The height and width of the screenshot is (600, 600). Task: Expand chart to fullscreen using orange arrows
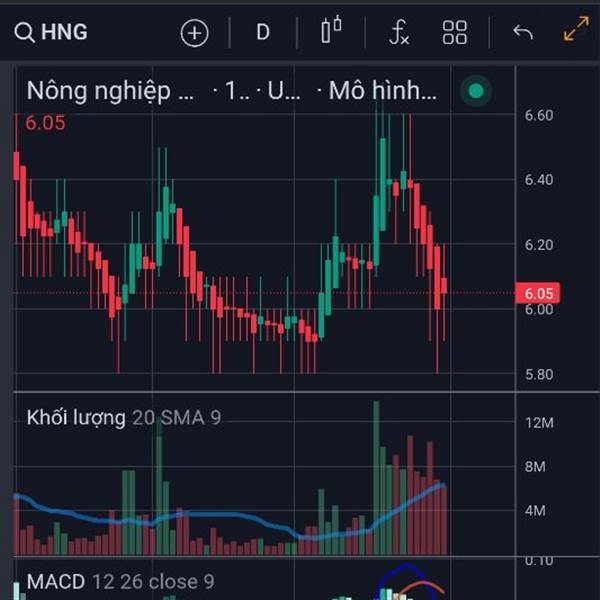coord(576,28)
